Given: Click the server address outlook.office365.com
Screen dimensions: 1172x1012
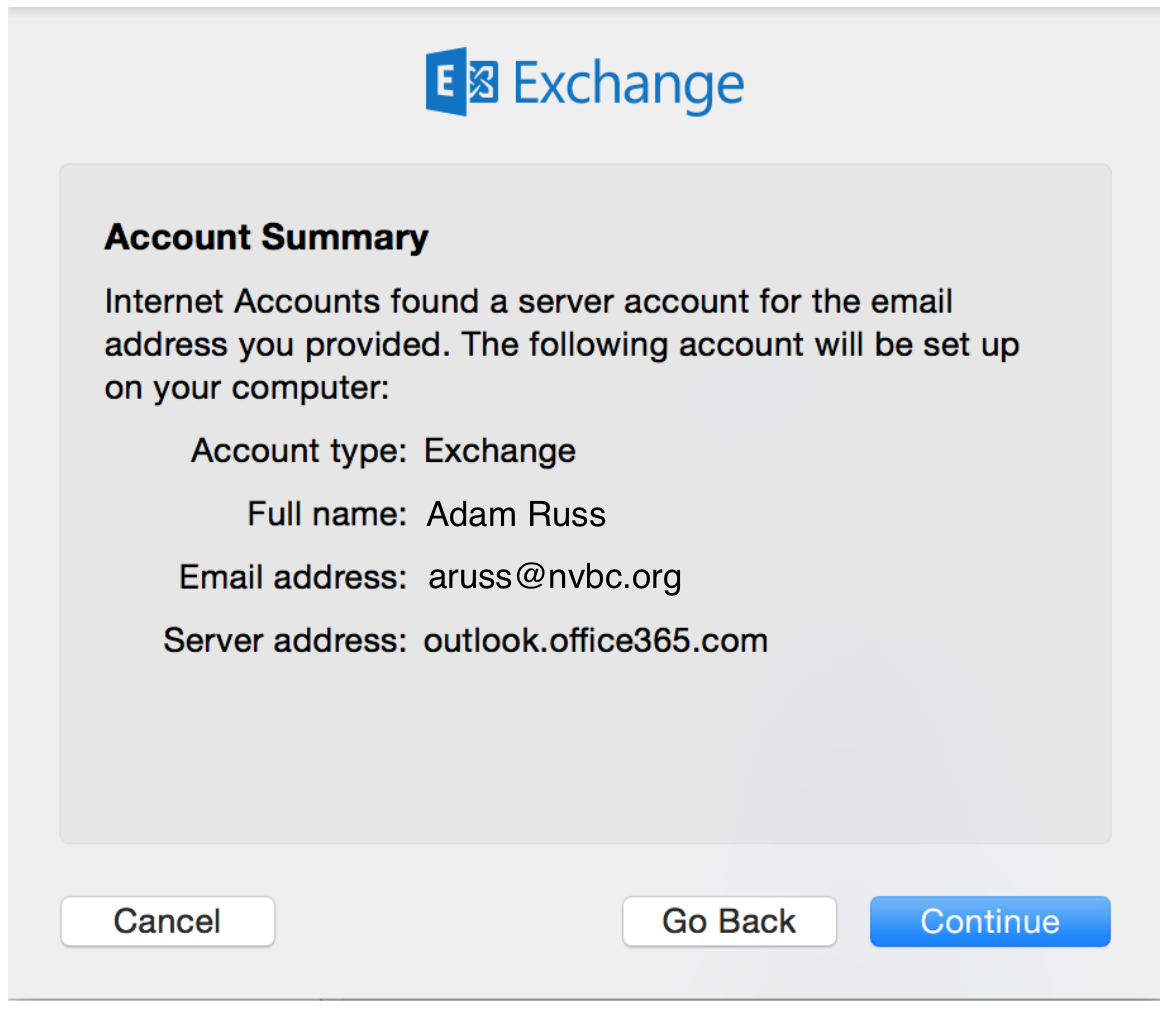Looking at the screenshot, I should [x=596, y=641].
